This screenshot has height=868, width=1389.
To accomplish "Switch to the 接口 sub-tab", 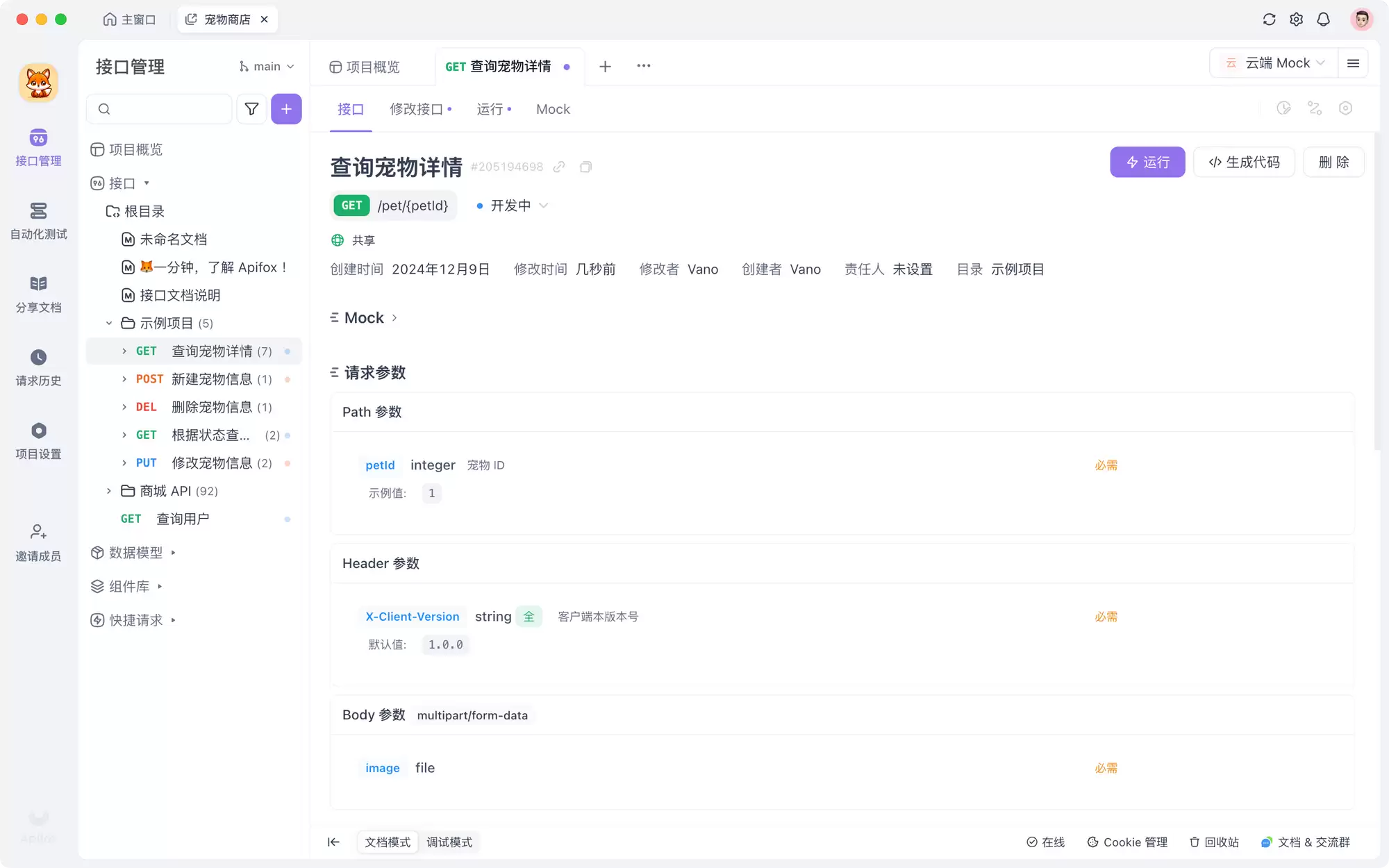I will tap(351, 110).
